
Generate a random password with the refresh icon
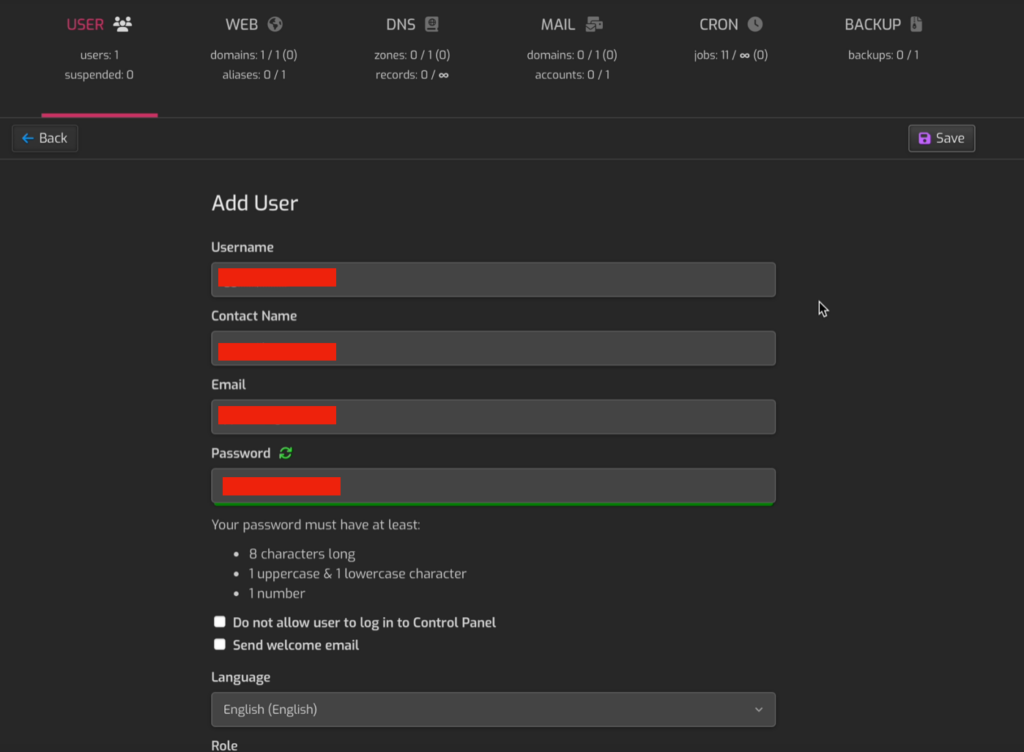tap(286, 453)
